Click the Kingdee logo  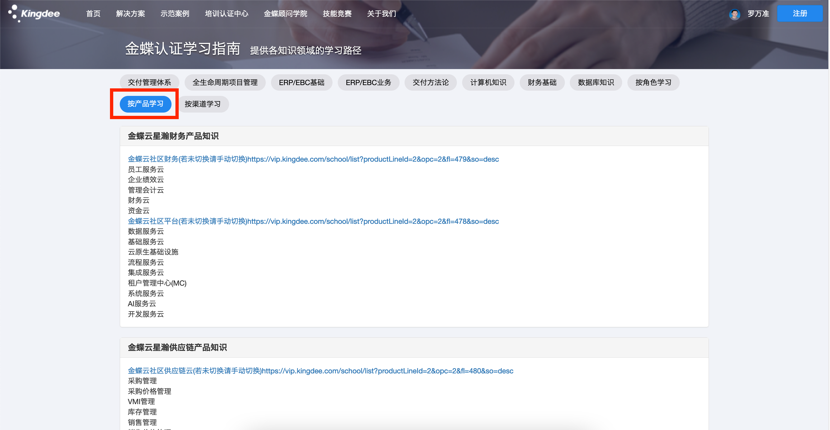[34, 13]
